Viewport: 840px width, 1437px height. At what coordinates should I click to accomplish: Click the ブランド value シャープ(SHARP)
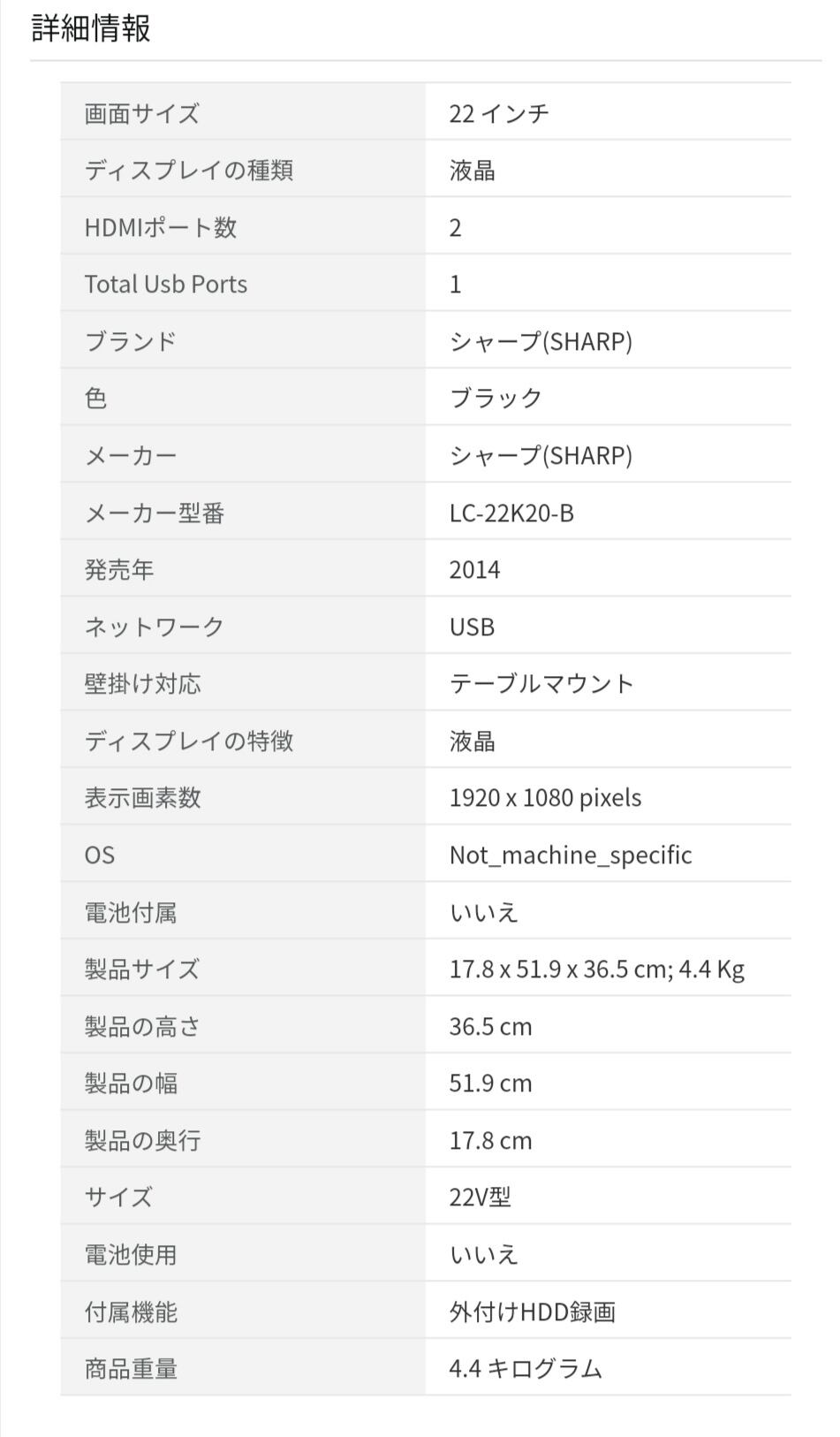pyautogui.click(x=541, y=341)
